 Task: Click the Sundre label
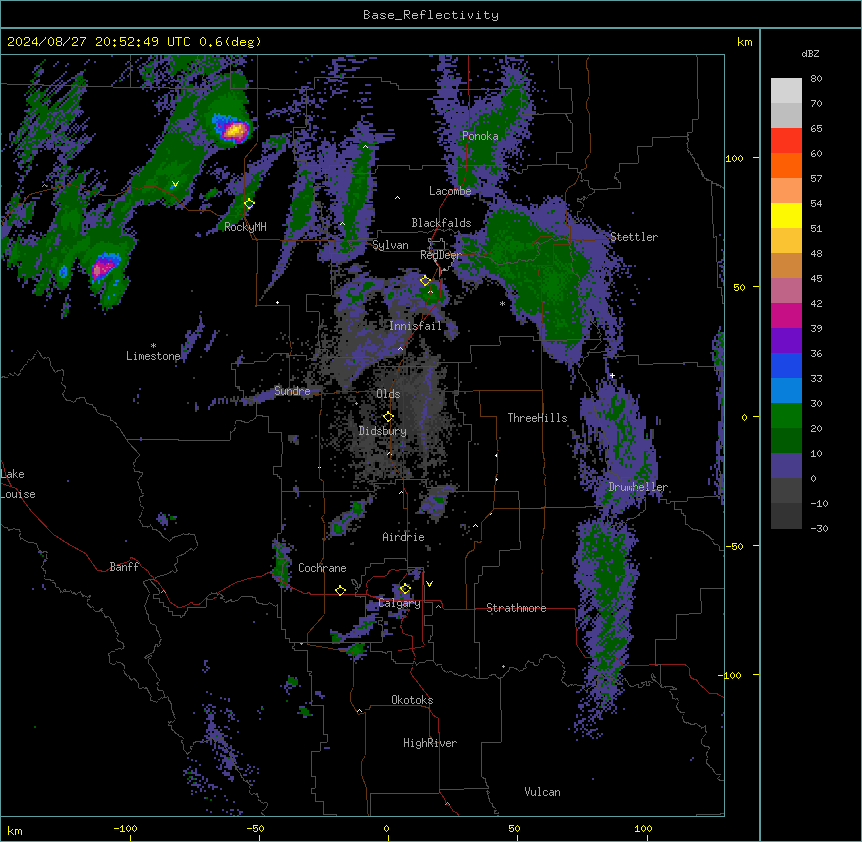[292, 391]
